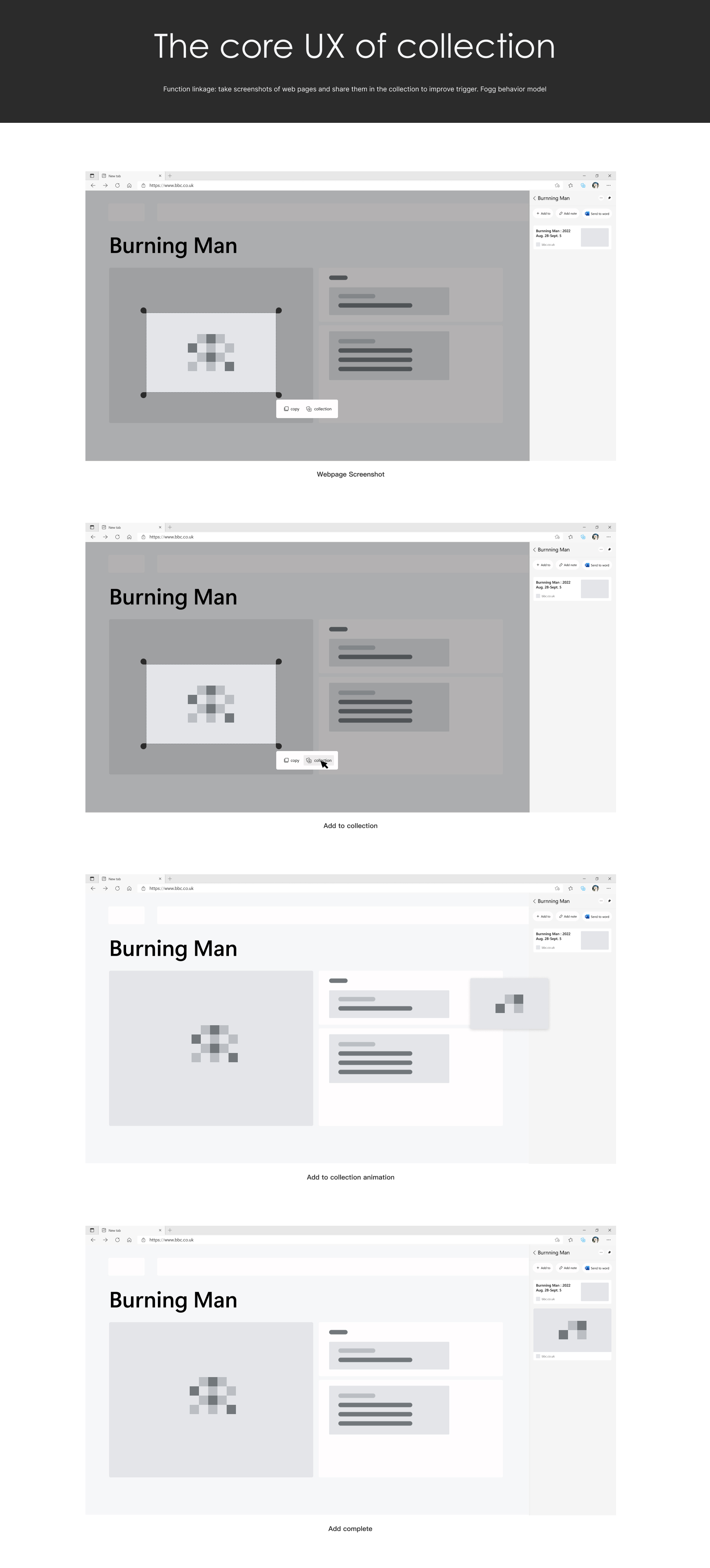Click the floating screenshot thumbnail in animation mockup

(x=509, y=1003)
